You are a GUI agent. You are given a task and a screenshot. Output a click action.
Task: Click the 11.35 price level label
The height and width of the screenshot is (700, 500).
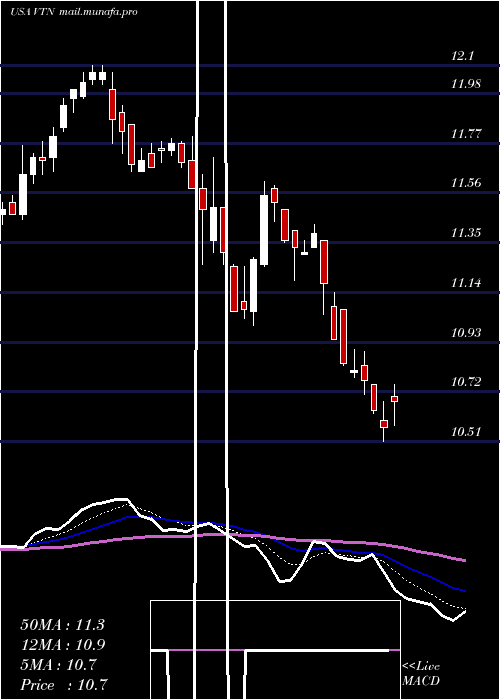[x=466, y=233]
